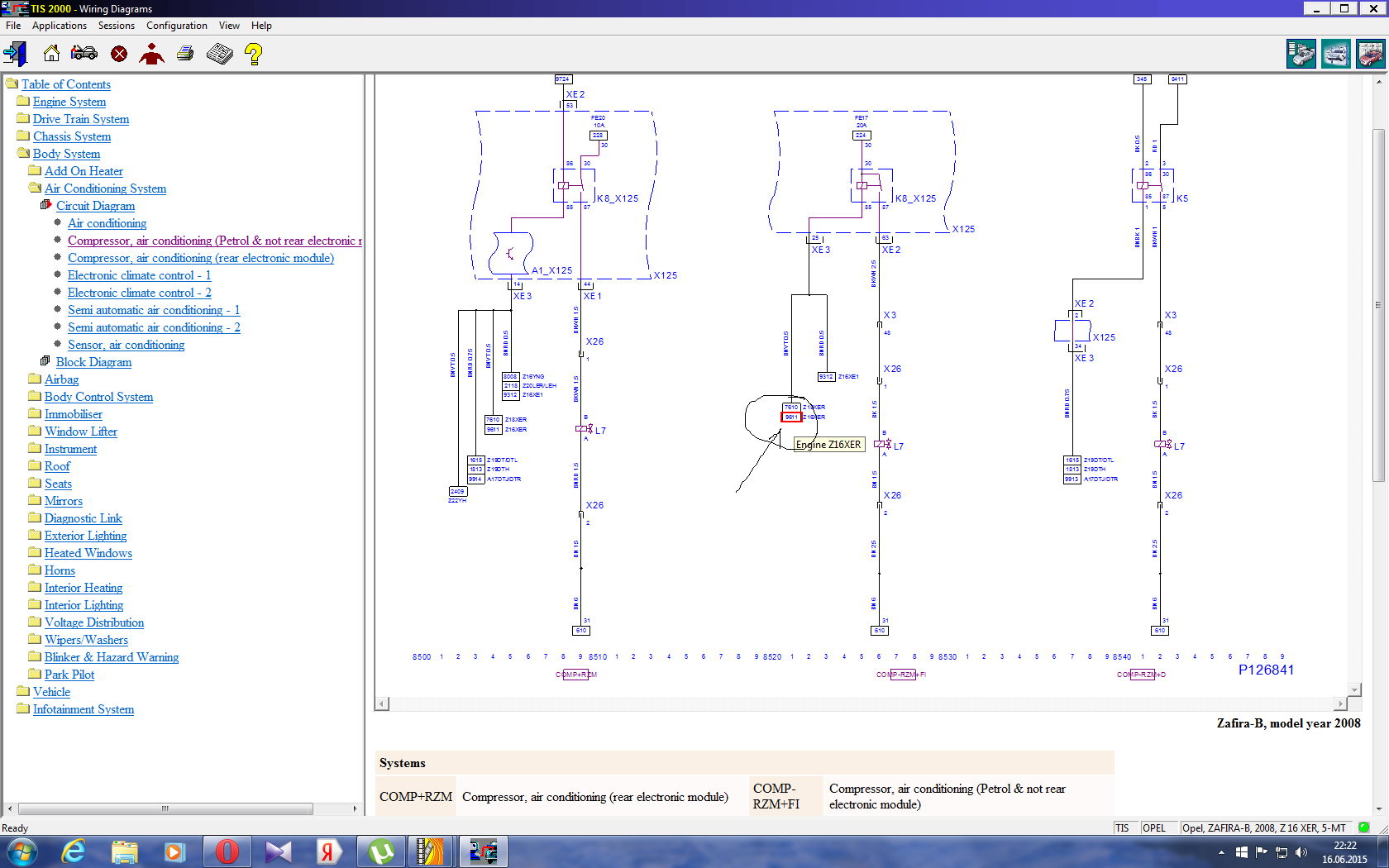Launch Opera browser from the taskbar
Screen dimensions: 1389x868
point(227,851)
